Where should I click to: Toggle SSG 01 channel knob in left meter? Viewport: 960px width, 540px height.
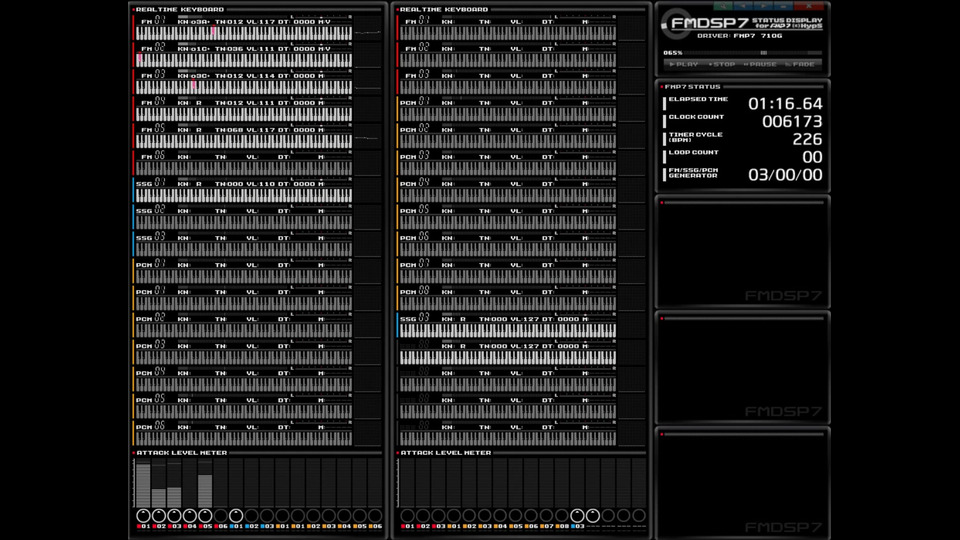click(236, 516)
